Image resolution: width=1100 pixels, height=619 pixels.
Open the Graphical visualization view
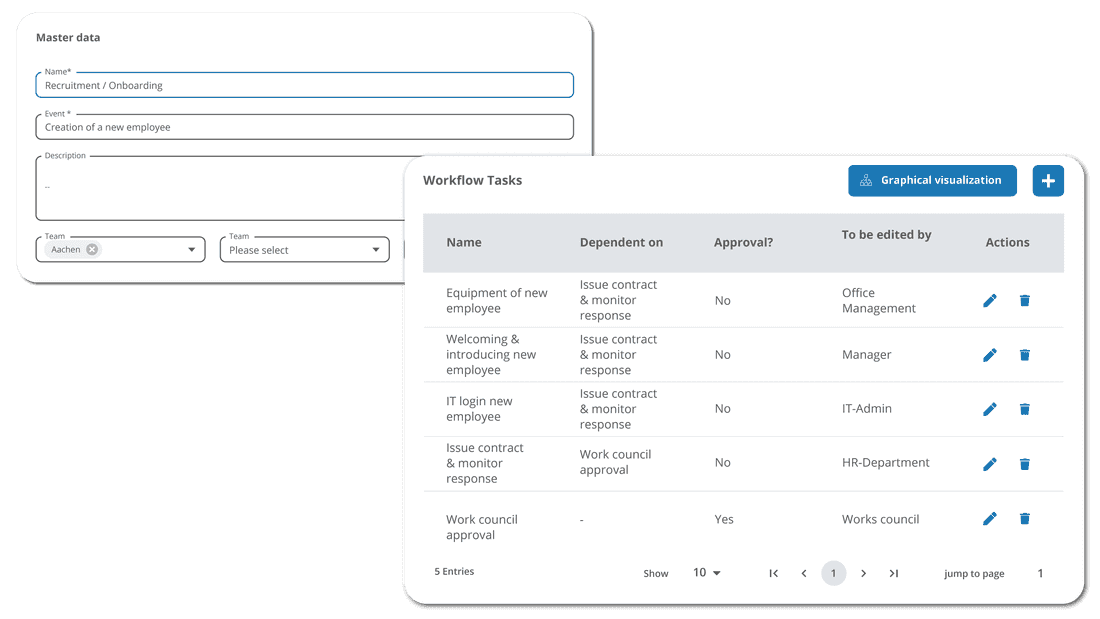[932, 181]
